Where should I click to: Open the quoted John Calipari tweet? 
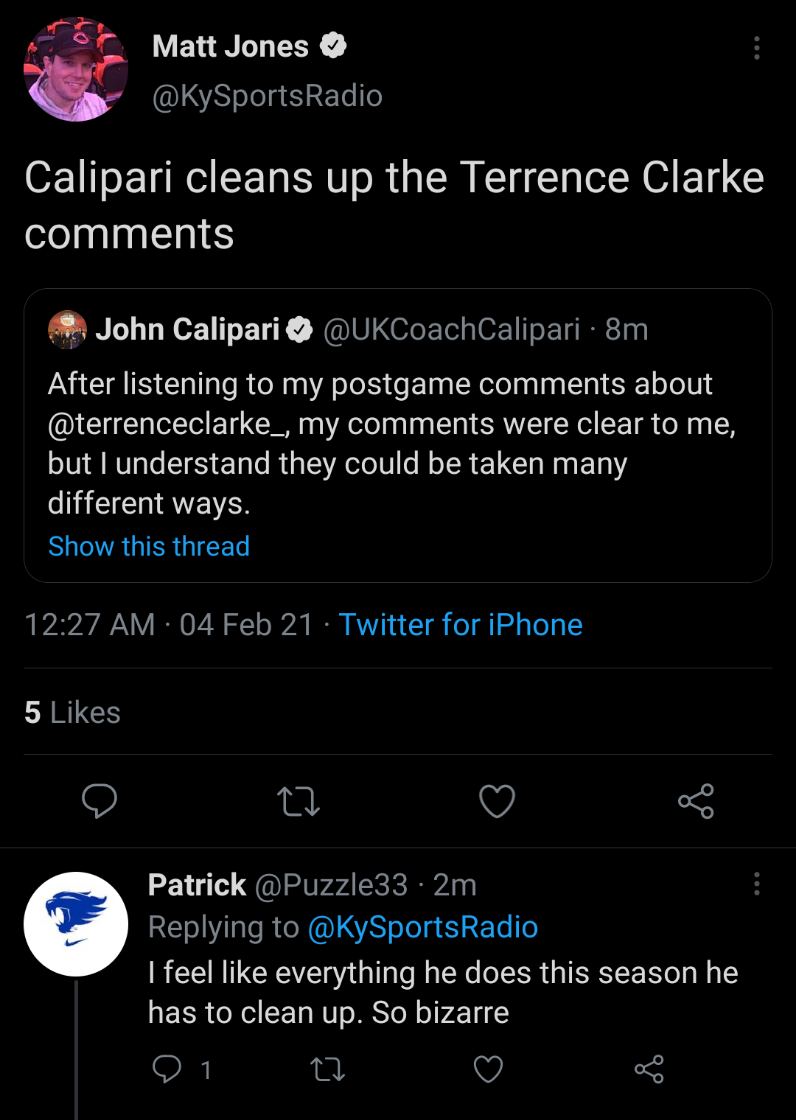click(x=398, y=444)
